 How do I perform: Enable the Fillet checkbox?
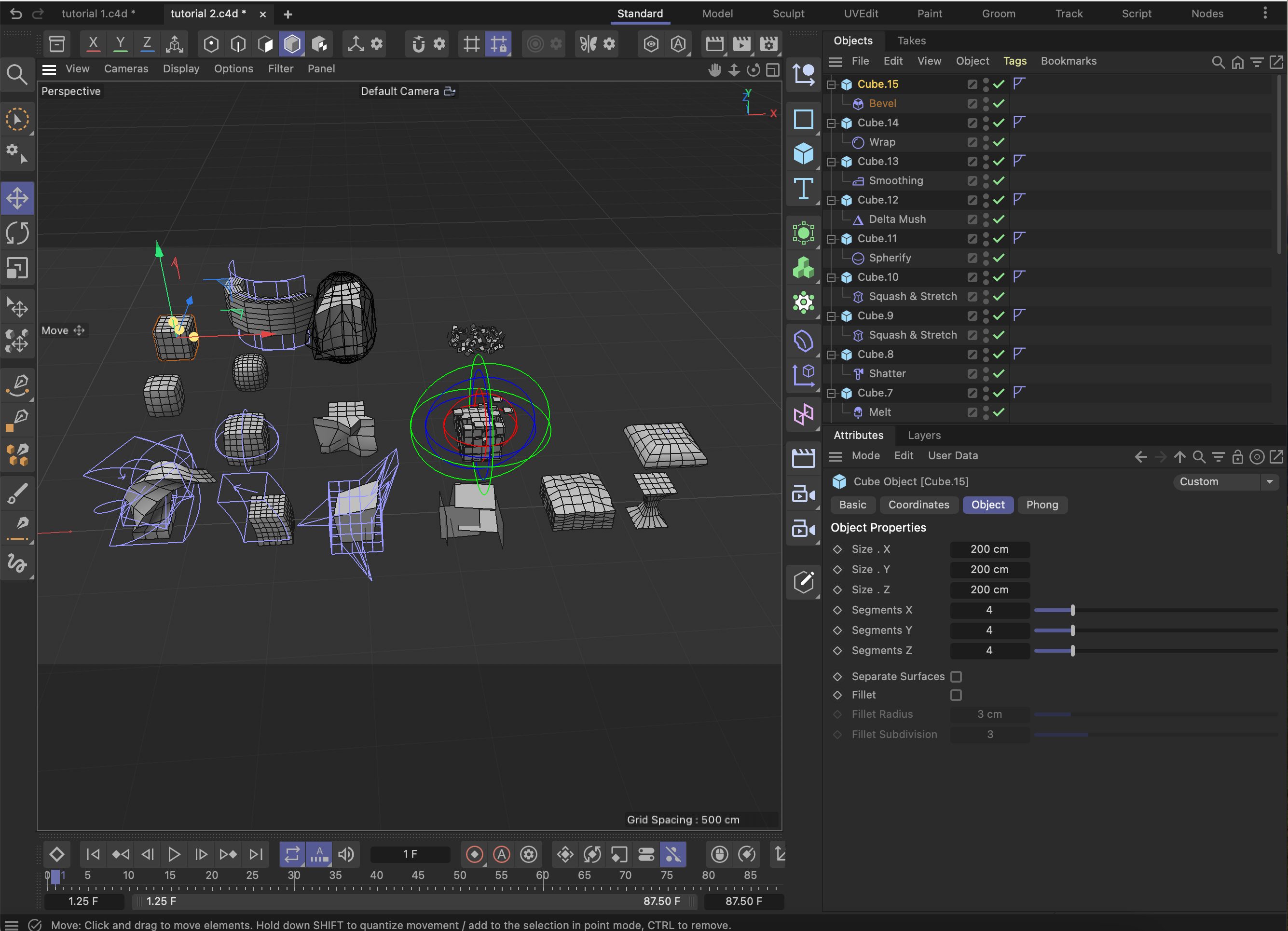pos(956,695)
